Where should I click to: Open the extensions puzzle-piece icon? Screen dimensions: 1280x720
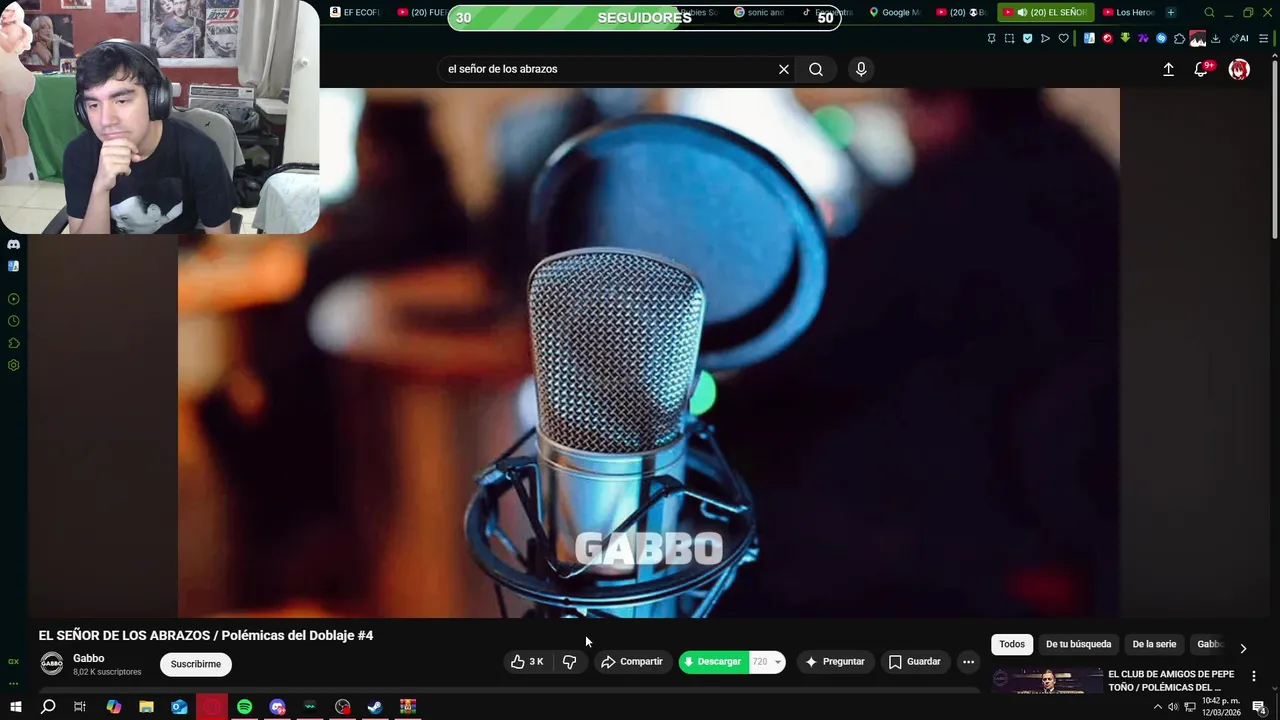(x=1179, y=38)
